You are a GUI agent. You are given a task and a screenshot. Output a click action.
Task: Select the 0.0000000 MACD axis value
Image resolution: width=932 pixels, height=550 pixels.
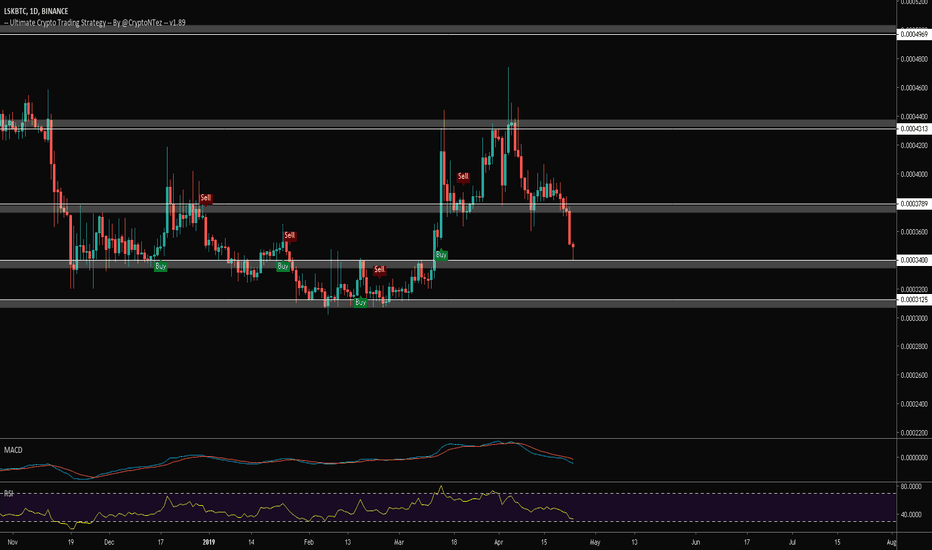click(x=914, y=458)
